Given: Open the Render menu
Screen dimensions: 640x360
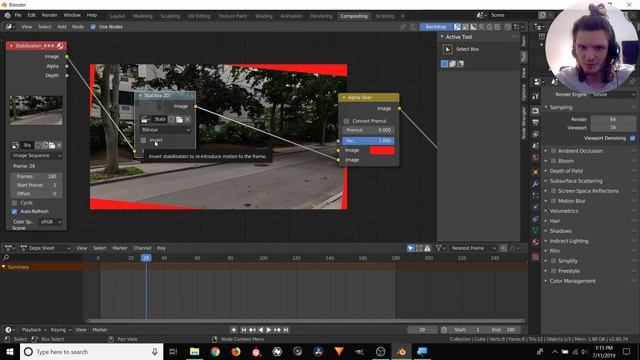Looking at the screenshot, I should click(49, 15).
